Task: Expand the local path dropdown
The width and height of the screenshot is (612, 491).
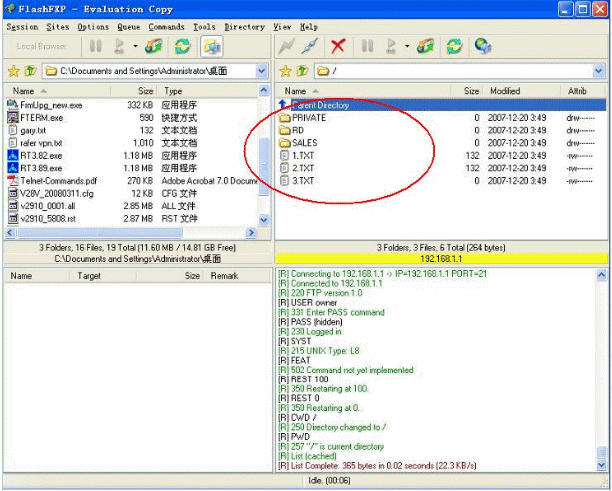Action: [x=262, y=71]
